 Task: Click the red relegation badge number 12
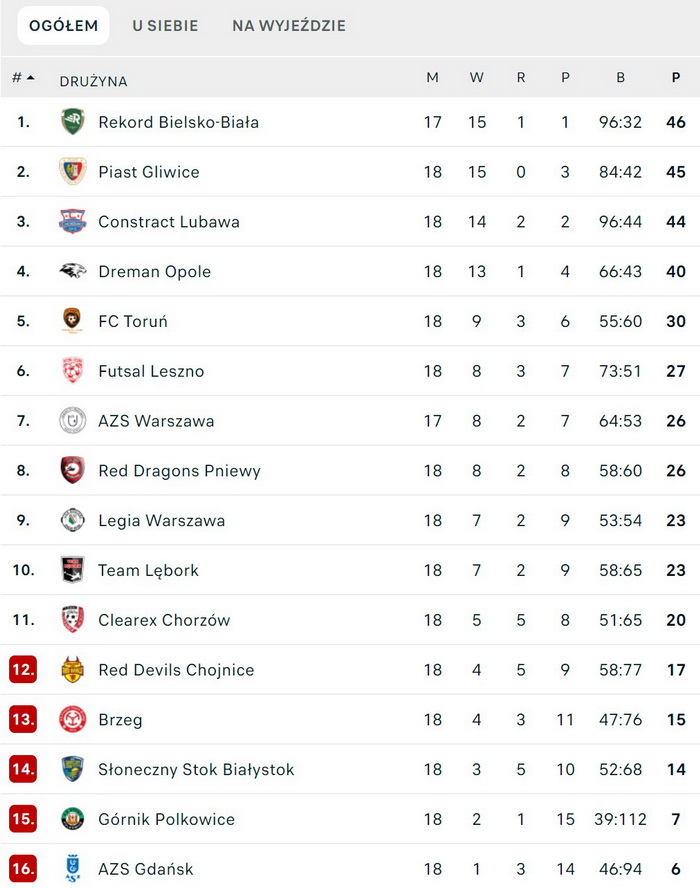[23, 670]
